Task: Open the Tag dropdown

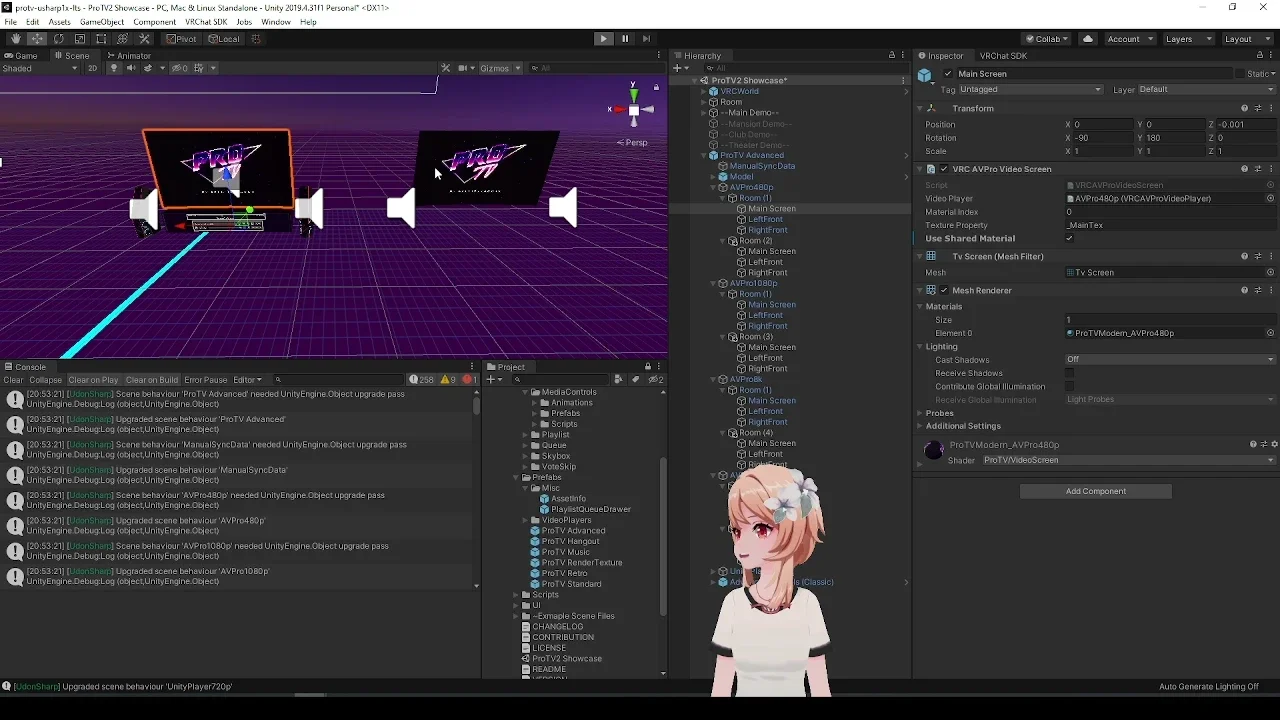Action: pos(1030,90)
